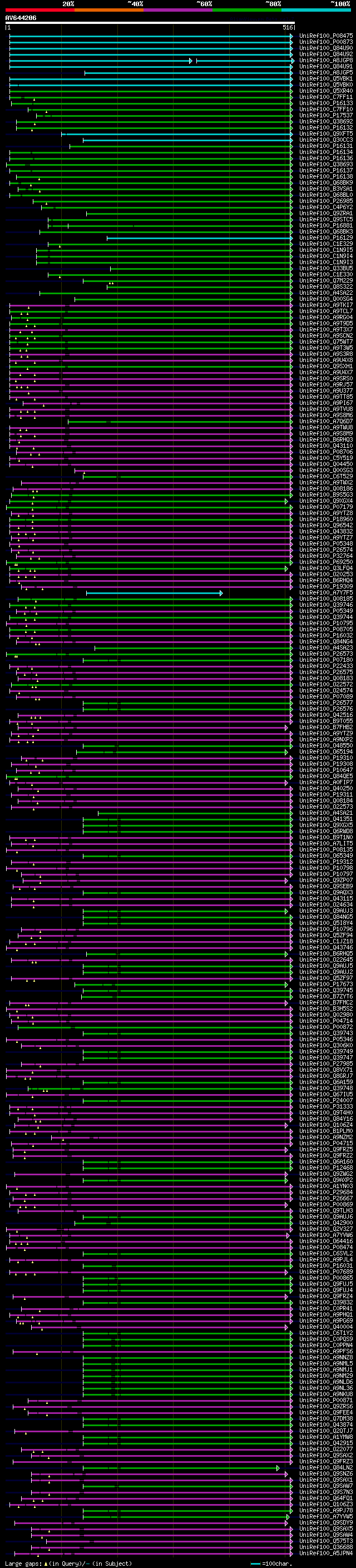
Task: Click the orange ~40% identity legend segment
Action: pyautogui.click(x=108, y=10)
